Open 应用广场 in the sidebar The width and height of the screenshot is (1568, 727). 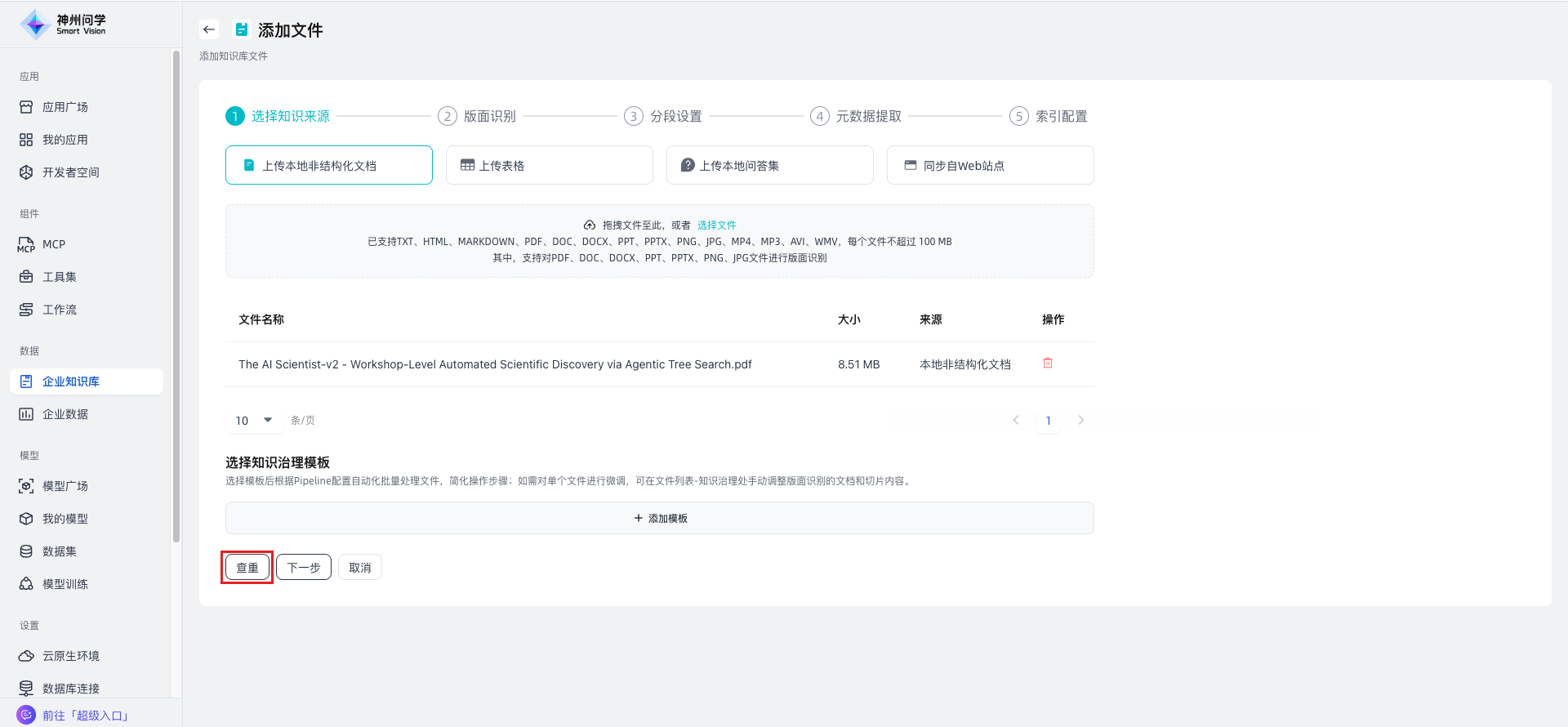click(65, 107)
